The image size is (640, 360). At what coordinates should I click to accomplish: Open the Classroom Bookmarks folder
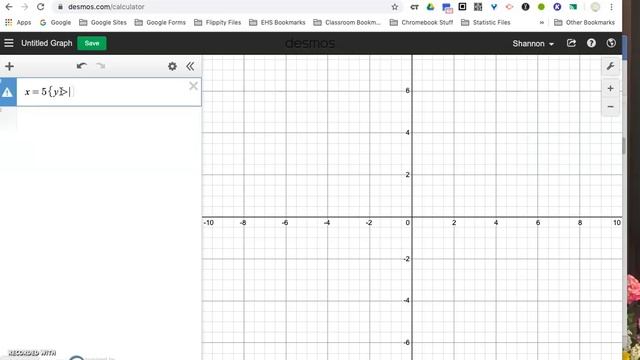347,22
